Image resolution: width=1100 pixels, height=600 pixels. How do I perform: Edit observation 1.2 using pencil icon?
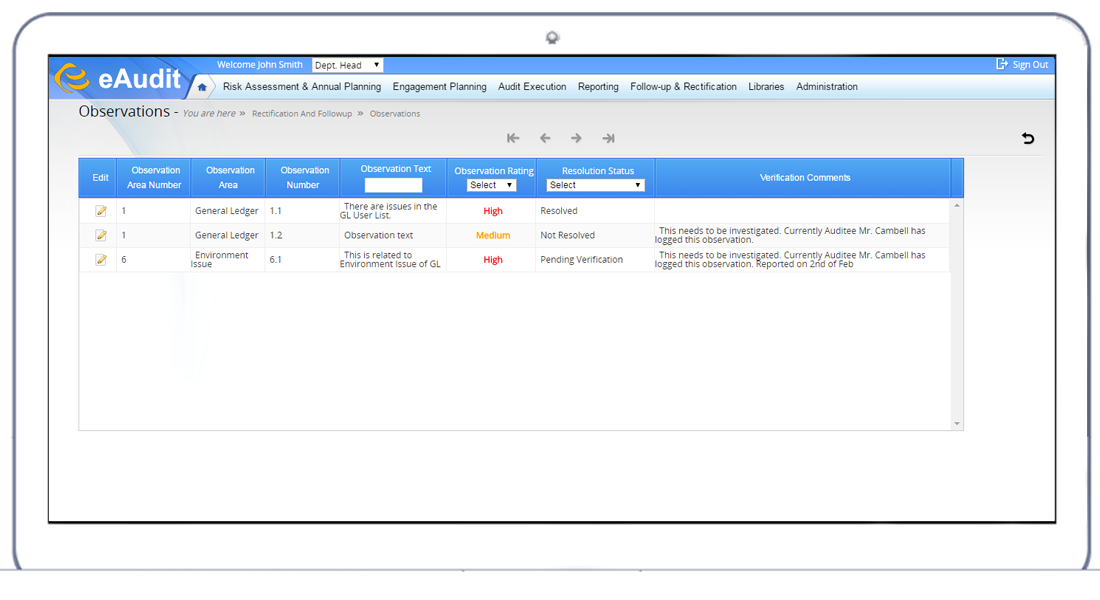tap(101, 235)
